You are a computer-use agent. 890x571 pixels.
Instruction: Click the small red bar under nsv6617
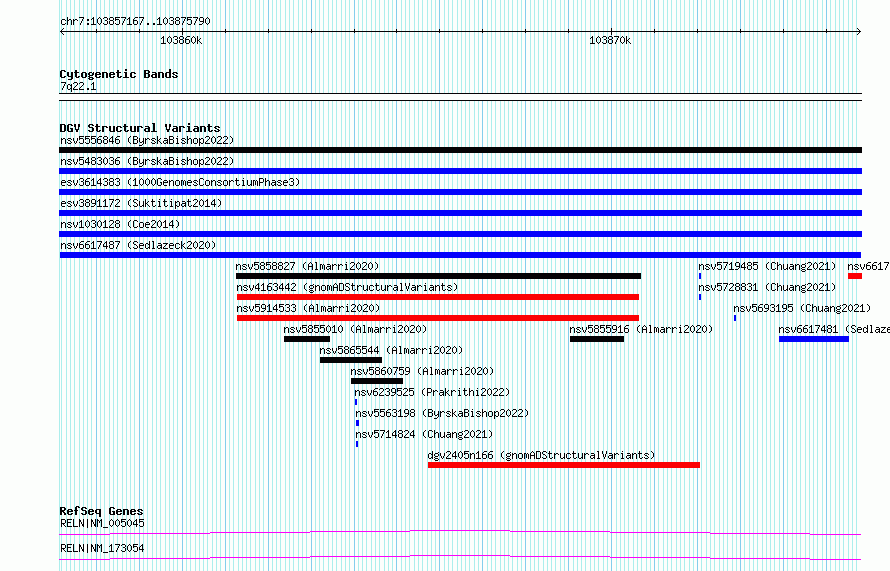855,276
